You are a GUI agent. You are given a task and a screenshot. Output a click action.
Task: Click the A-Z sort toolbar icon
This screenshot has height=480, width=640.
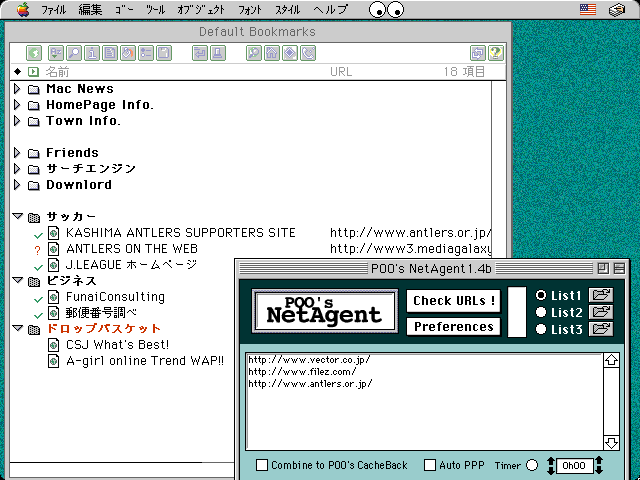[56, 53]
